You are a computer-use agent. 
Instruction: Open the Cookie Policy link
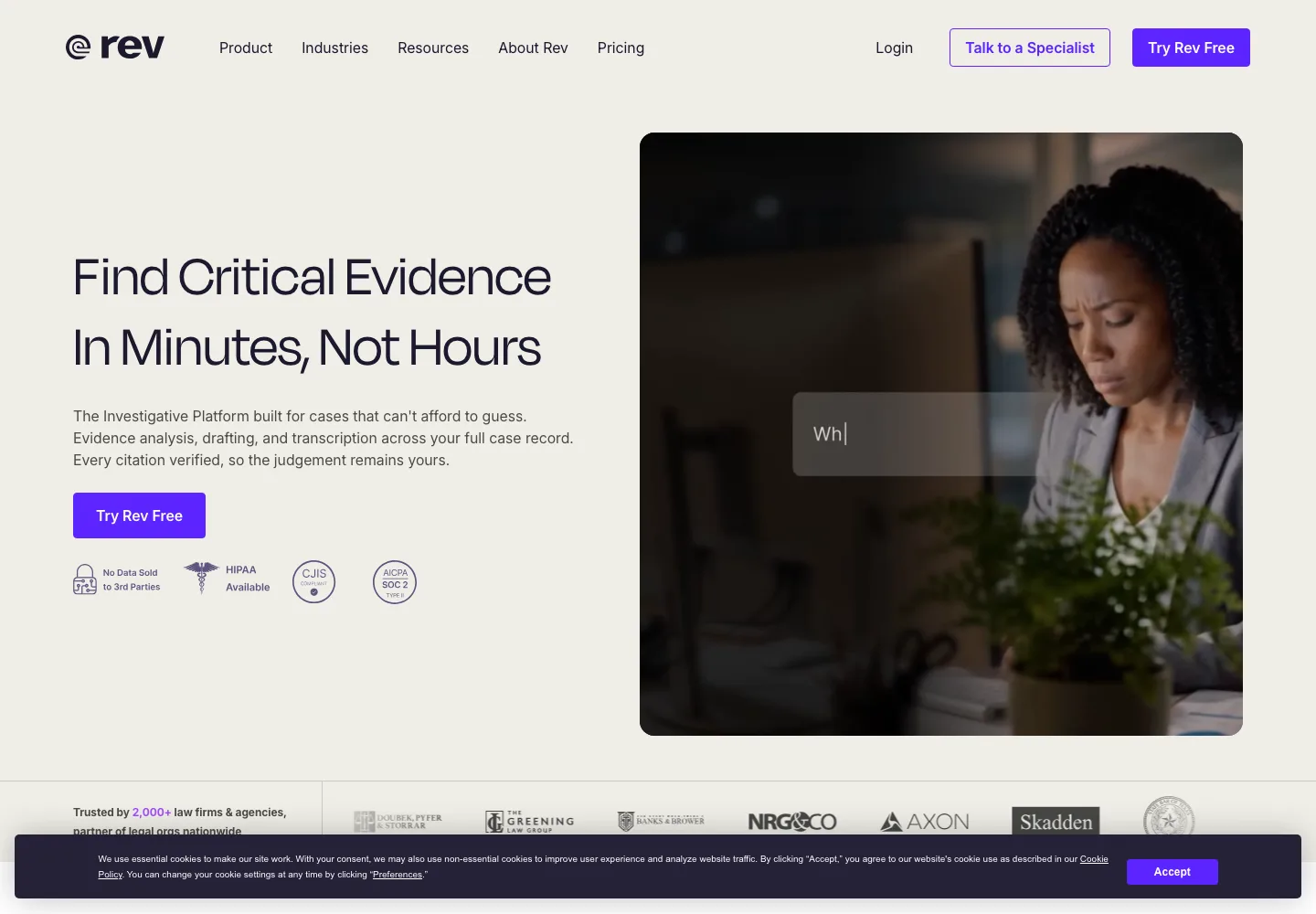pos(1094,859)
